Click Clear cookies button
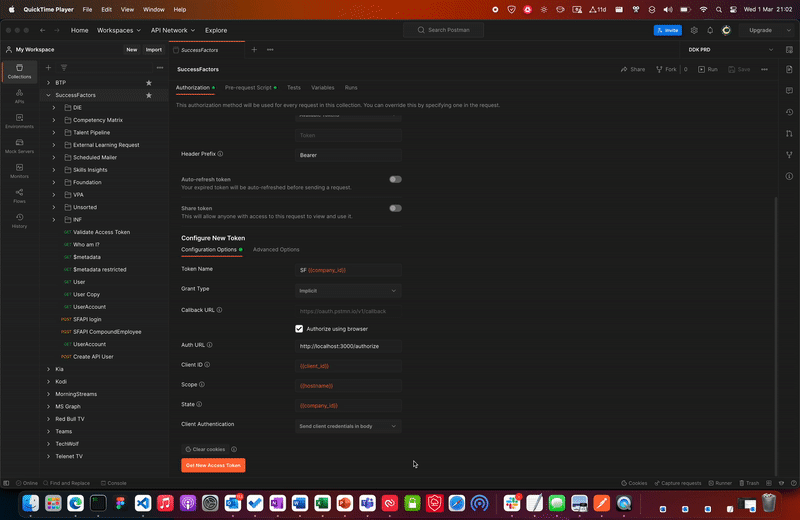 click(x=206, y=450)
